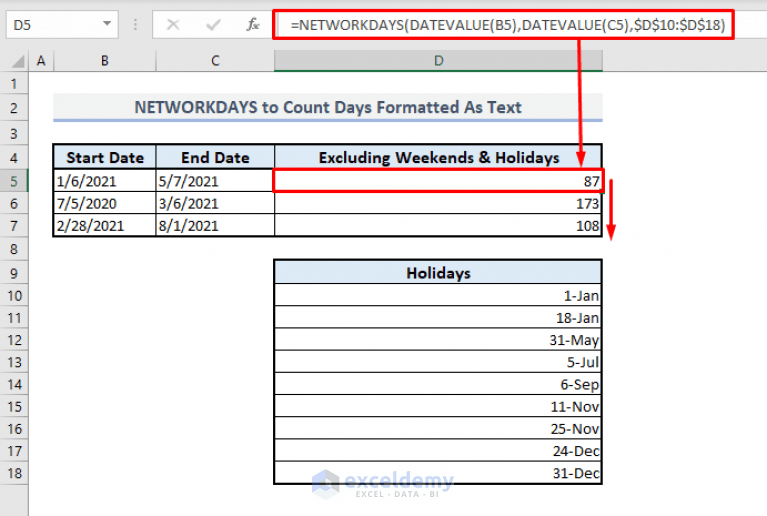Screen dimensions: 767x516
Task: Select row 17 header
Action: (14, 451)
